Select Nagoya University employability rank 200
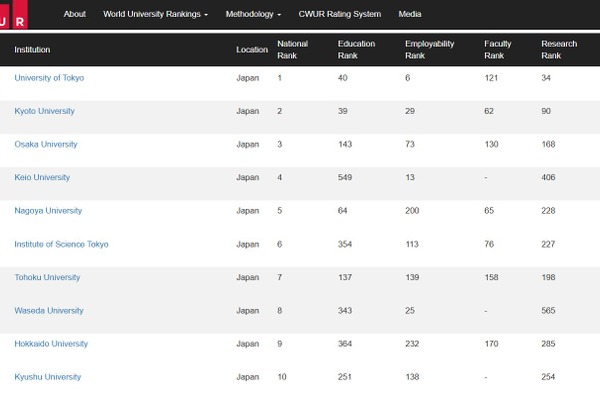 [412, 211]
